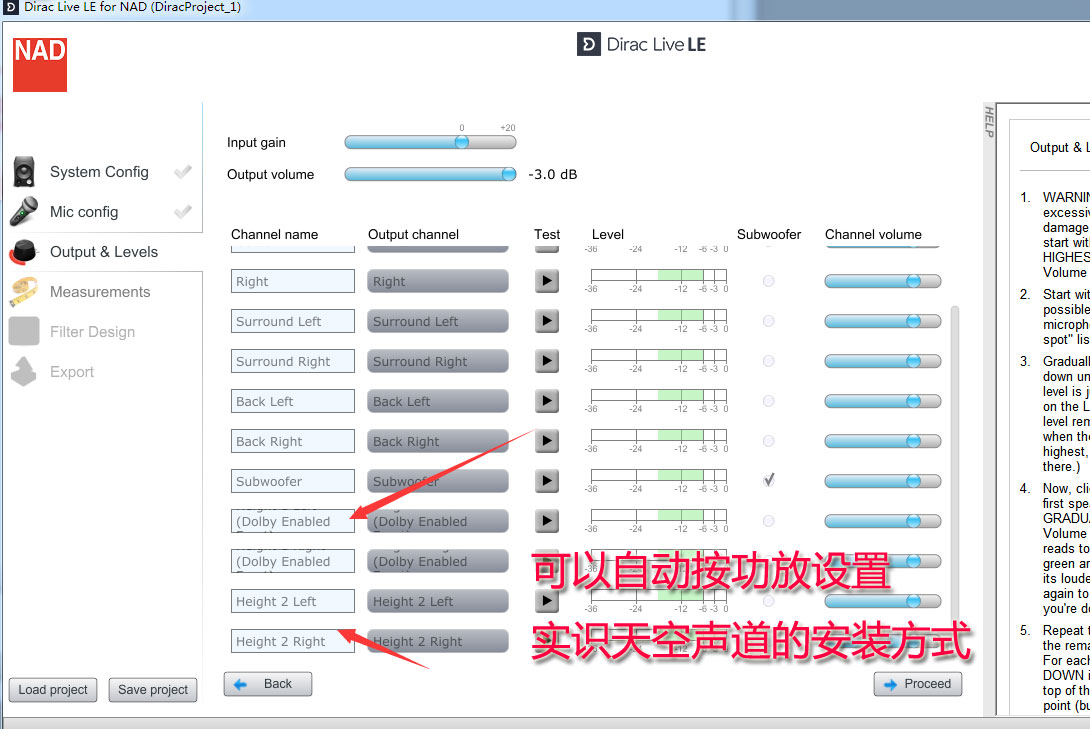Click the Surround Right level meter
This screenshot has width=1090, height=729.
point(658,361)
